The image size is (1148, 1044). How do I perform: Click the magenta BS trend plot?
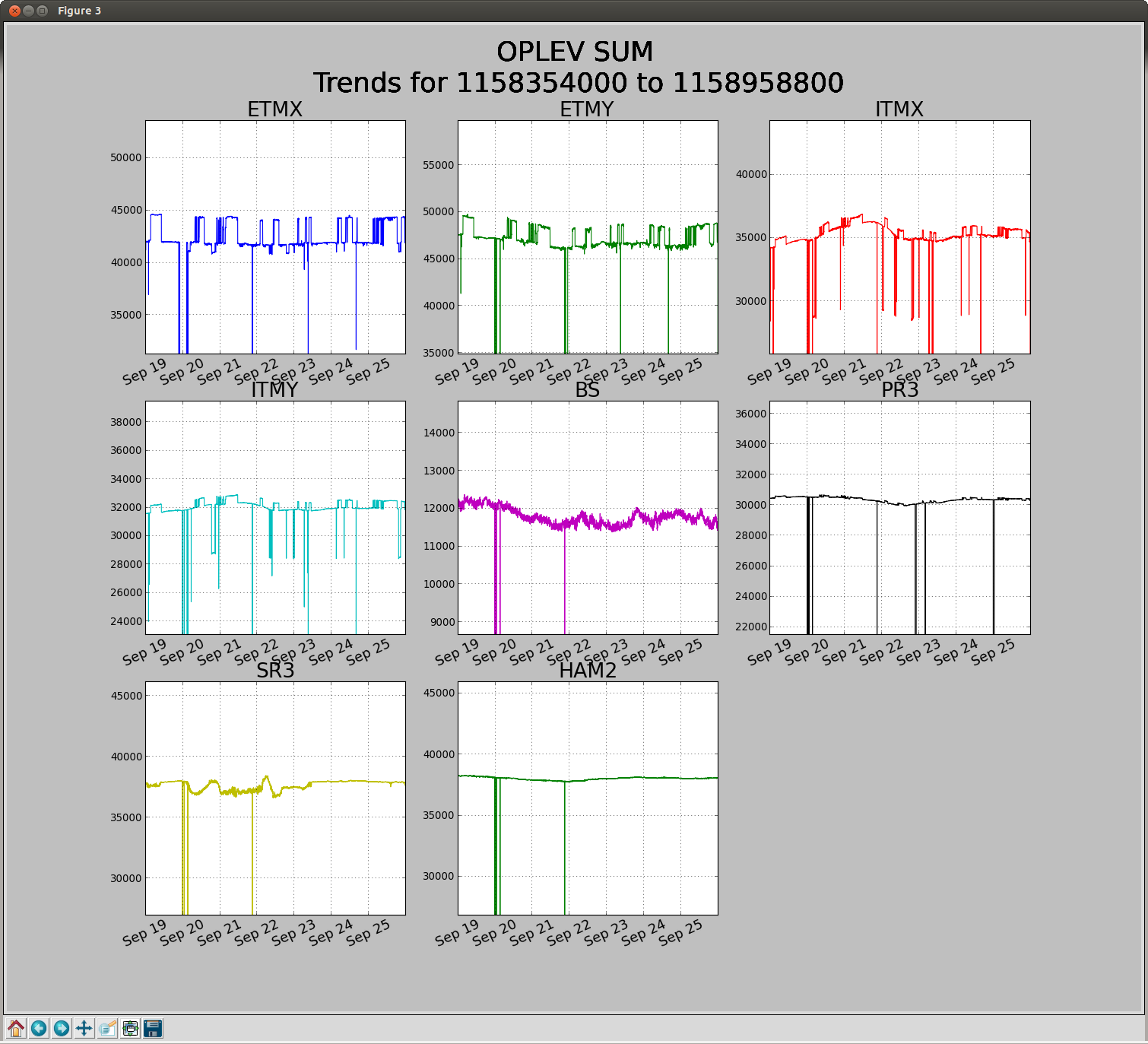click(588, 518)
